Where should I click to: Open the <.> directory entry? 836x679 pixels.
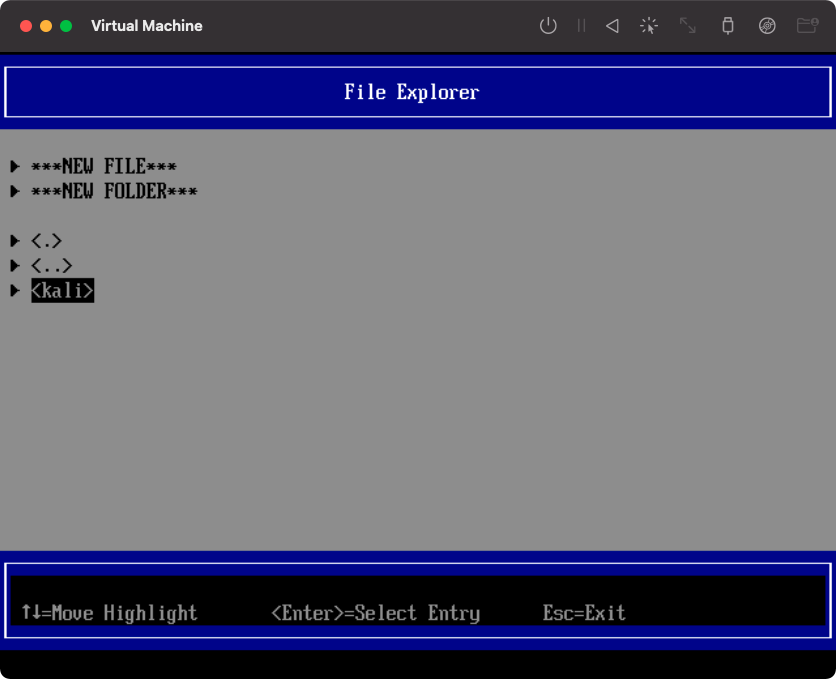pyautogui.click(x=46, y=241)
